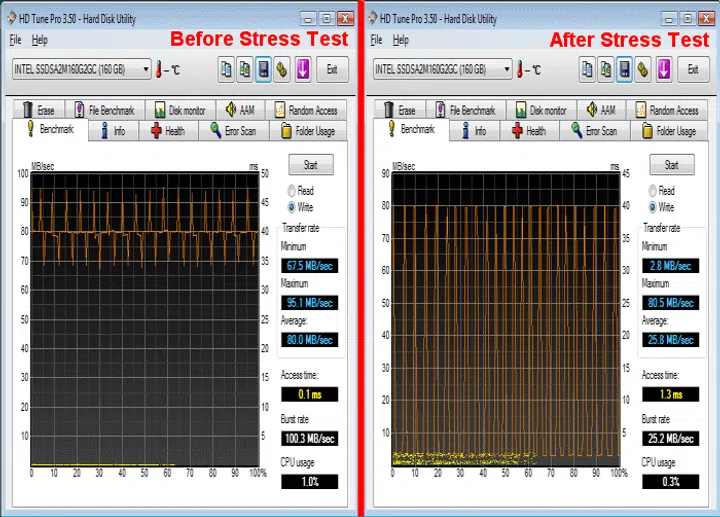
Task: Expand the INTEL SSD drive dropdown in the After Stress Test window
Action: (507, 70)
